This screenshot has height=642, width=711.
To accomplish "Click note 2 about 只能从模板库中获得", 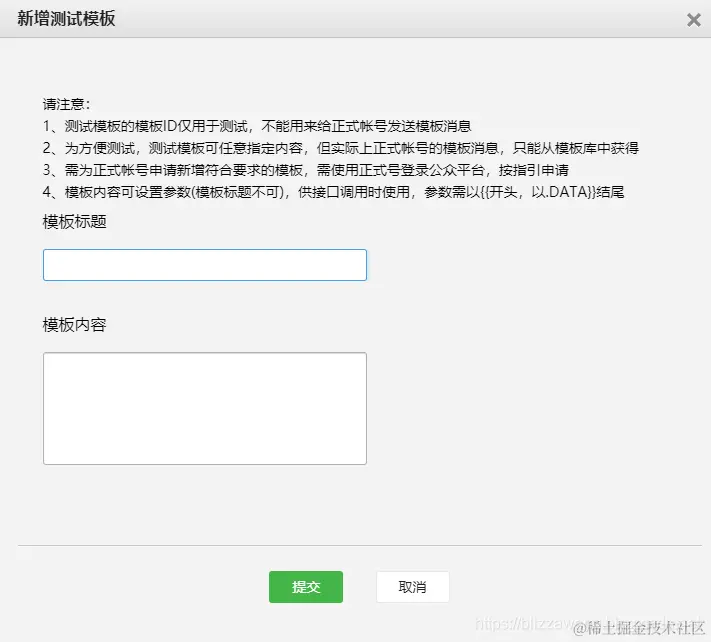I will 341,148.
